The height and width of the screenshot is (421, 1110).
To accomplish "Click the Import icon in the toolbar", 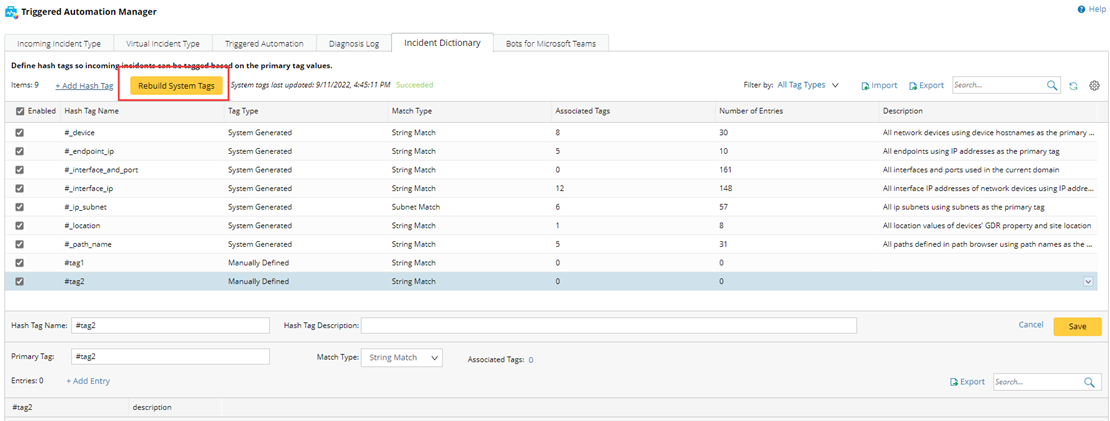I will [x=866, y=86].
